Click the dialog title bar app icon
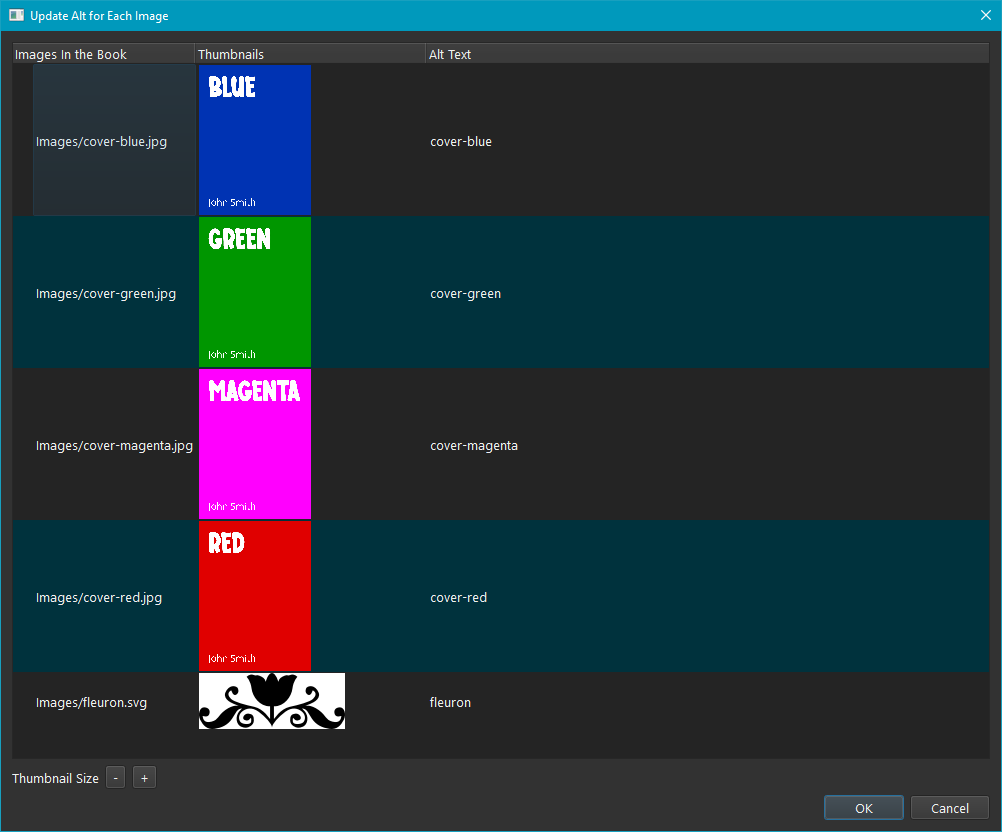 [x=16, y=15]
